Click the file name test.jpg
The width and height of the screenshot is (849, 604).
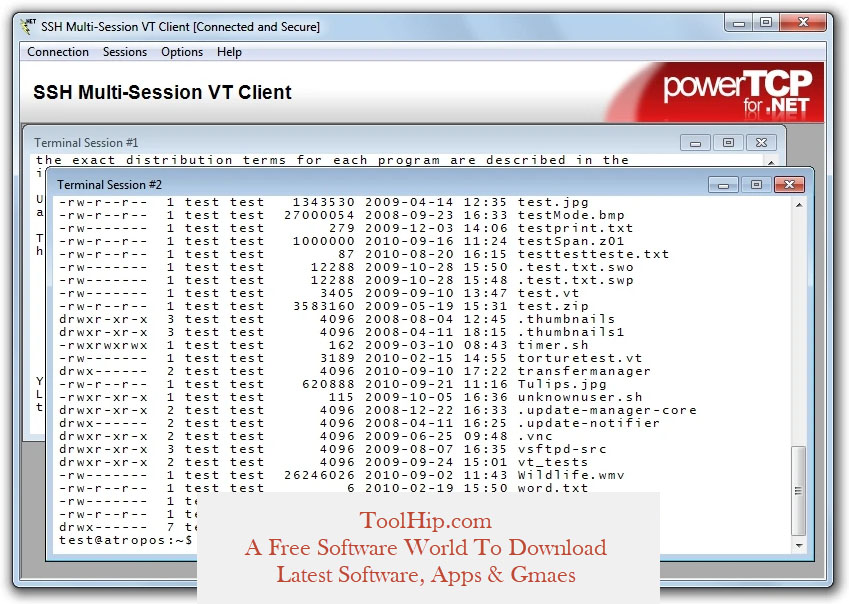pos(553,202)
